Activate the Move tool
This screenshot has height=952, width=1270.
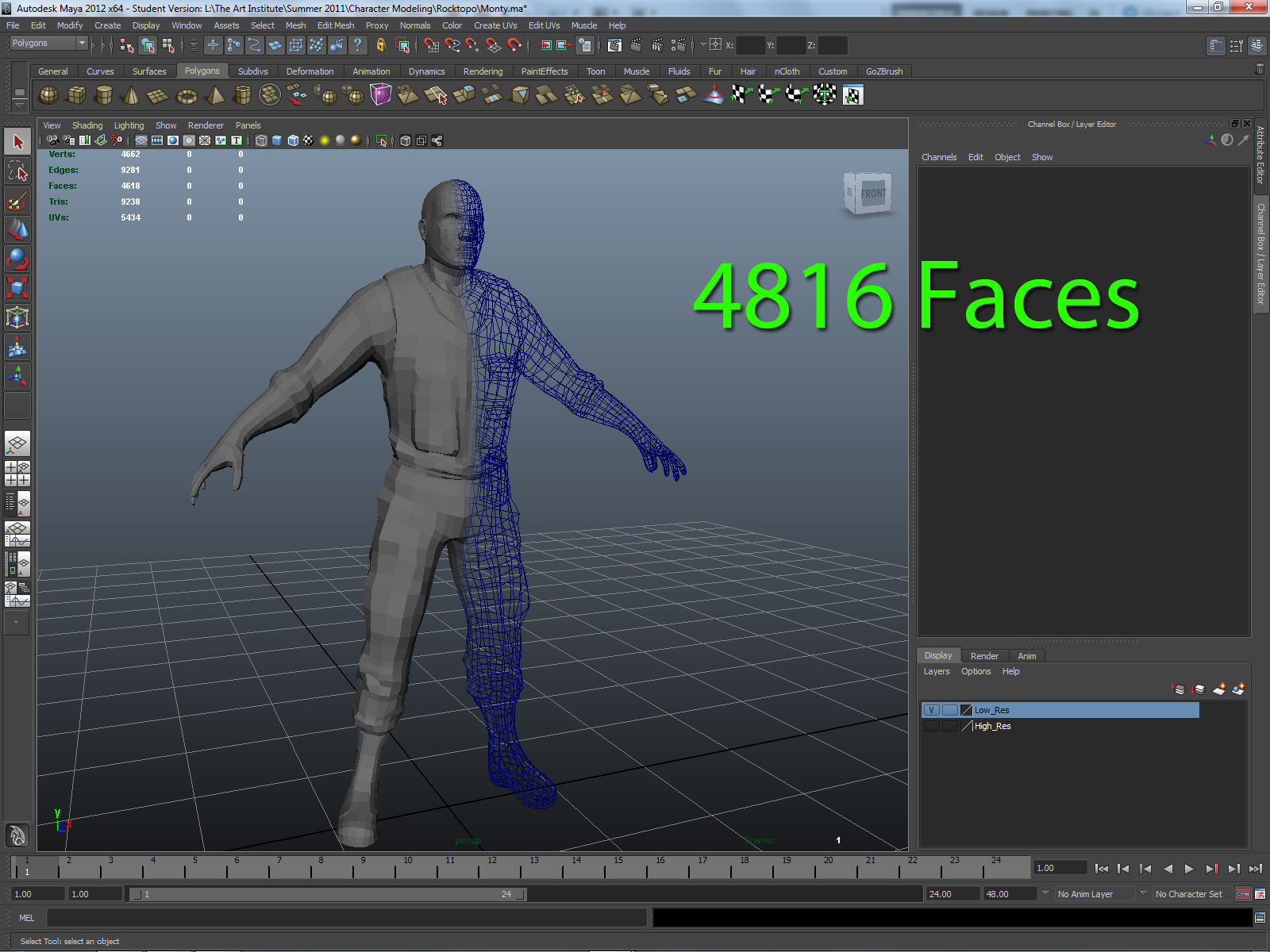tap(17, 230)
